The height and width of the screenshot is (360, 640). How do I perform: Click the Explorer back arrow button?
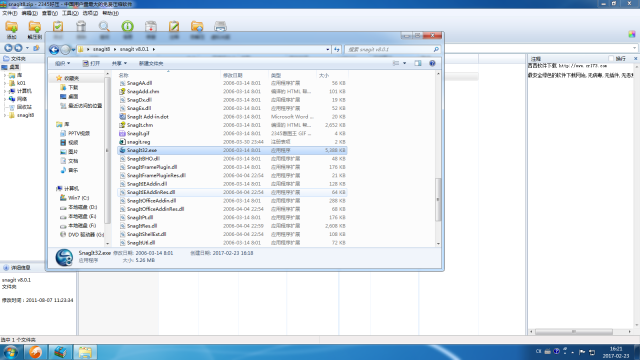click(x=54, y=49)
